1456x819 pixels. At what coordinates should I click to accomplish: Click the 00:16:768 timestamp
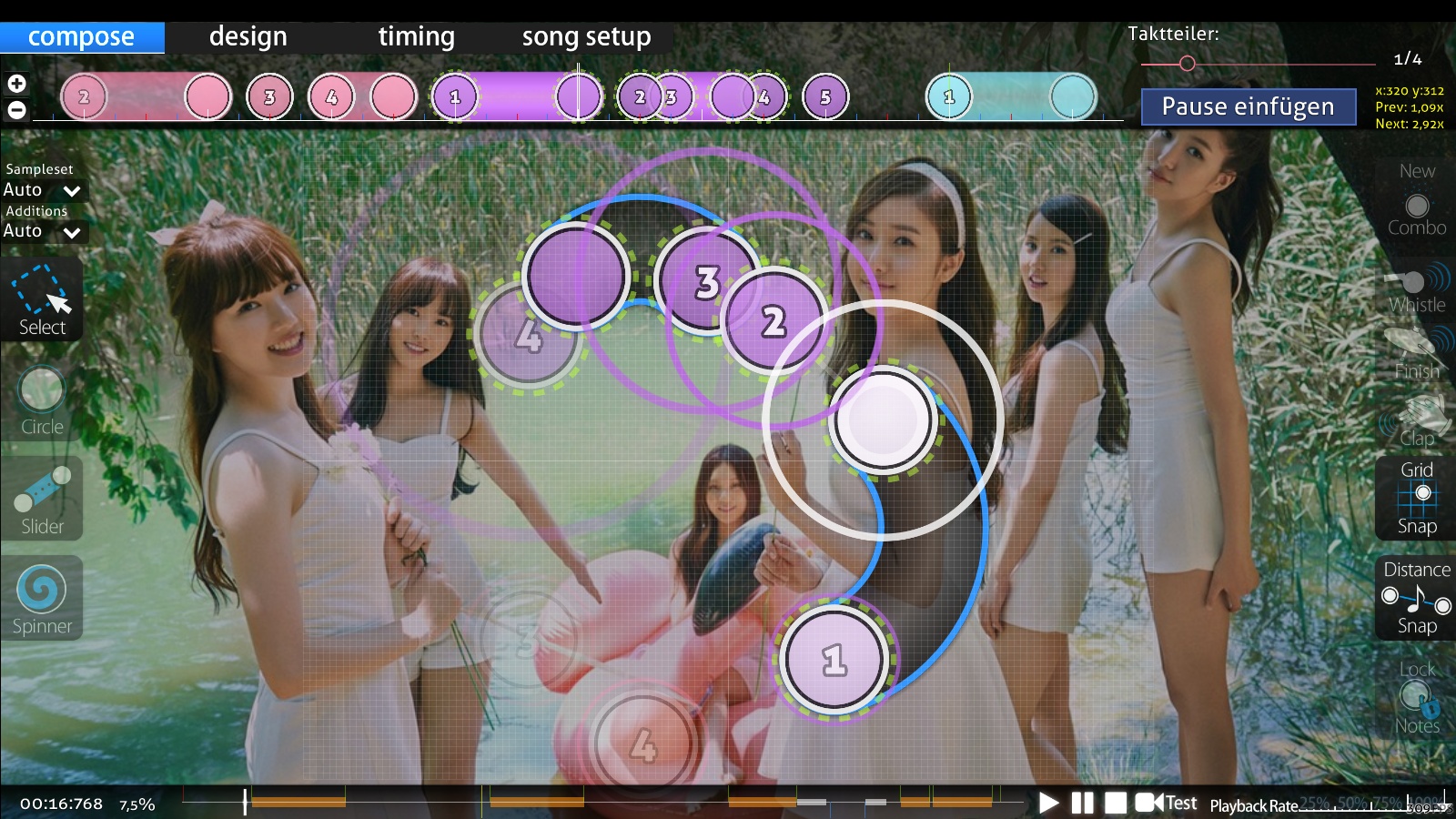pos(61,804)
